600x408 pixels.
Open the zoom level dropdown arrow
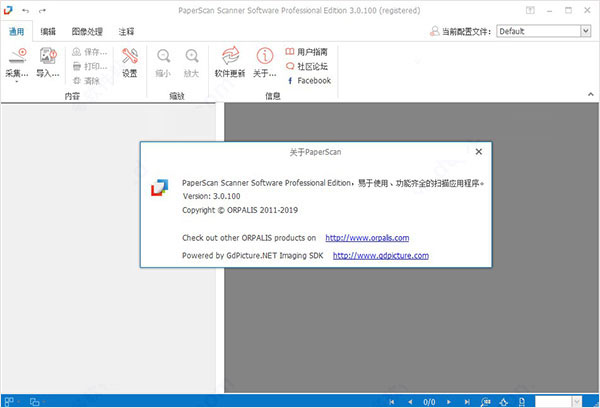577,401
